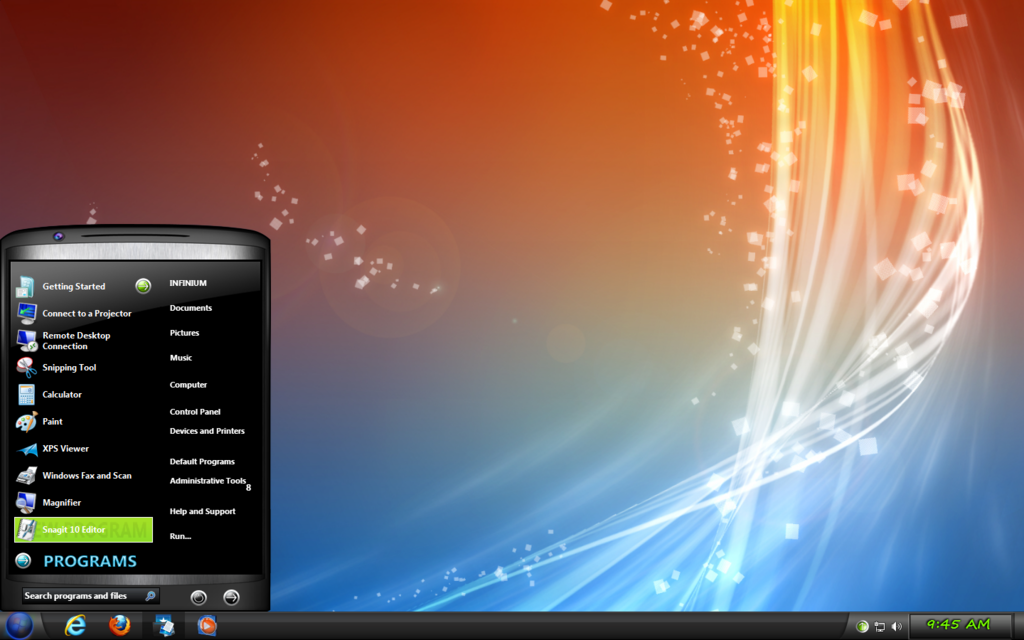
Task: Open Help and Support link
Action: (x=202, y=511)
